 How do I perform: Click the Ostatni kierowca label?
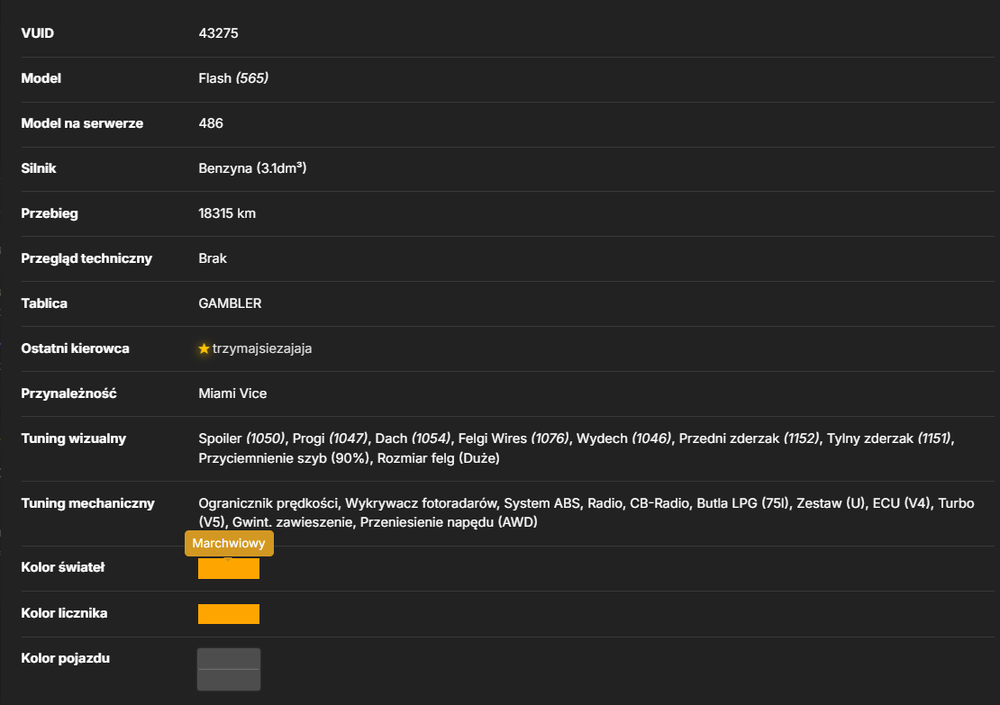[75, 348]
